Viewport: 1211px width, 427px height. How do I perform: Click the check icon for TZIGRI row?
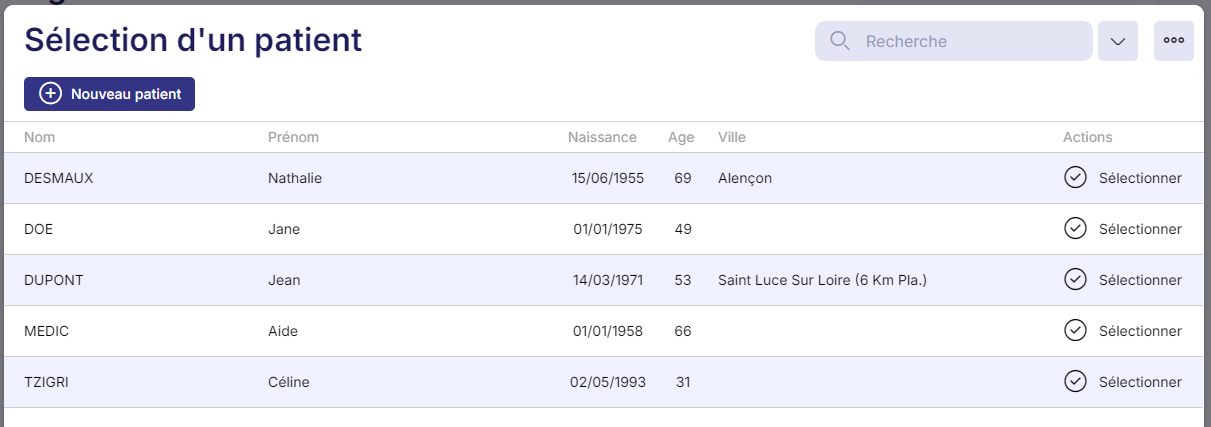tap(1075, 382)
